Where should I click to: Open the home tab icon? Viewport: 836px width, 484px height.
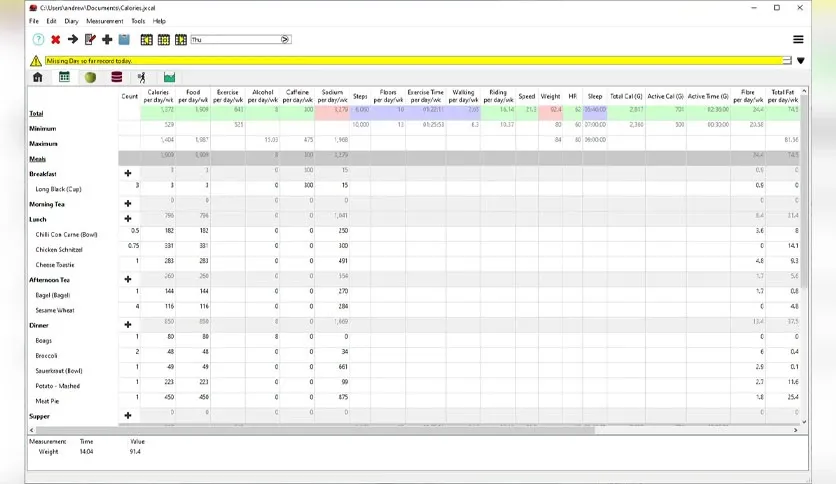[38, 77]
